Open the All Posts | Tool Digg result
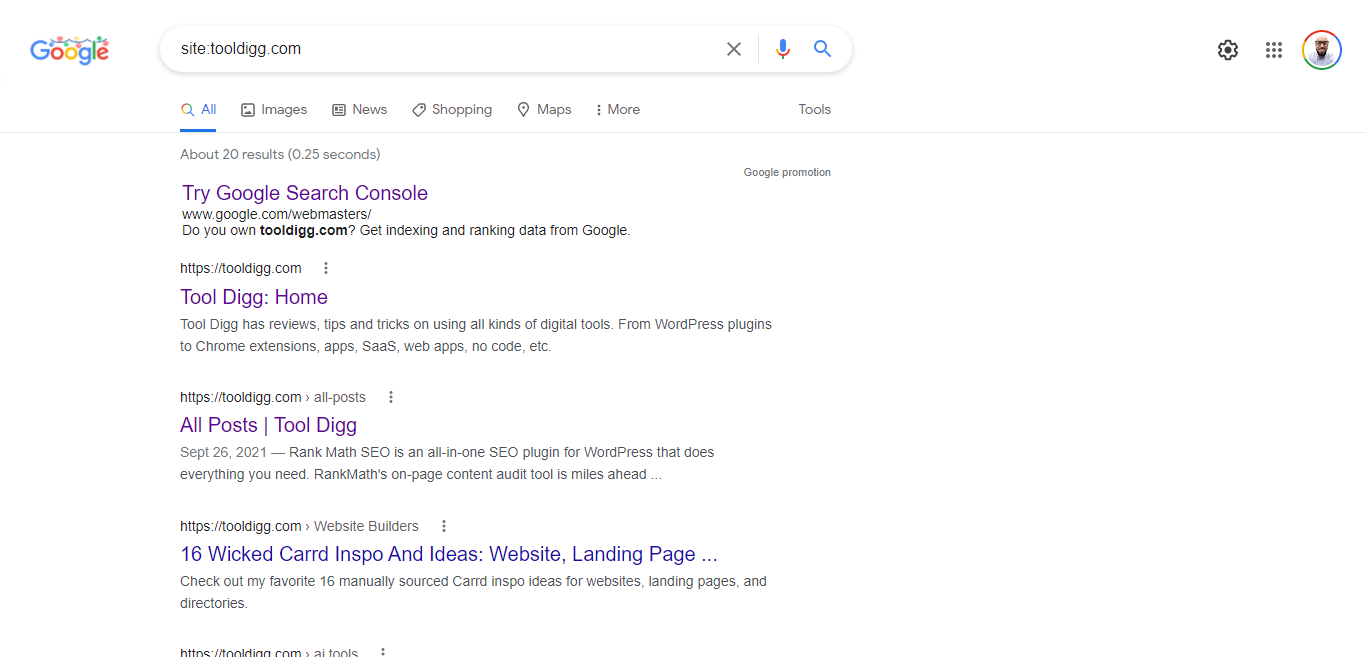 tap(268, 425)
